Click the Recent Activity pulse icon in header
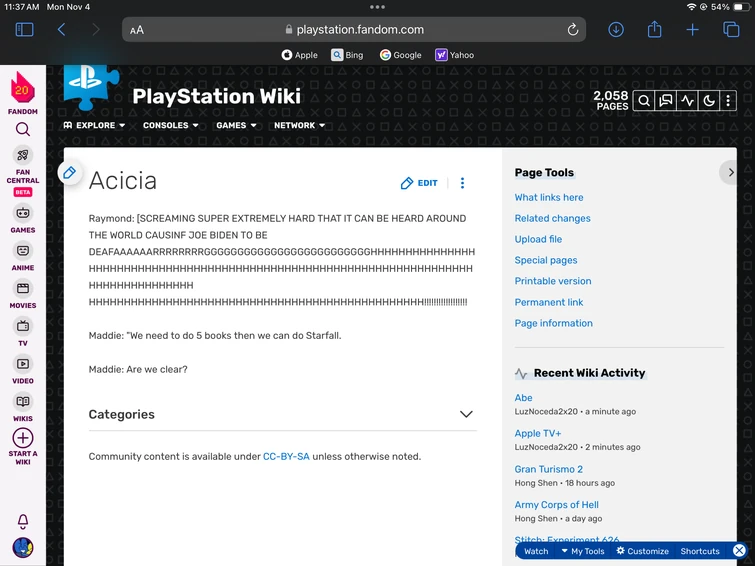 pyautogui.click(x=687, y=101)
